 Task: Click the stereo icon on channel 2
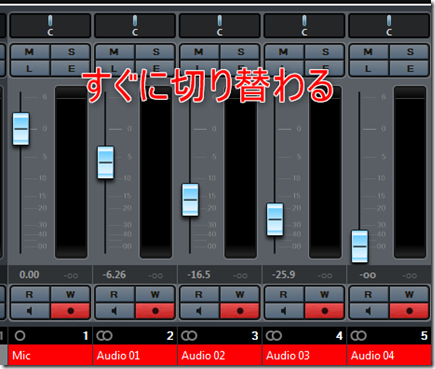pos(104,336)
